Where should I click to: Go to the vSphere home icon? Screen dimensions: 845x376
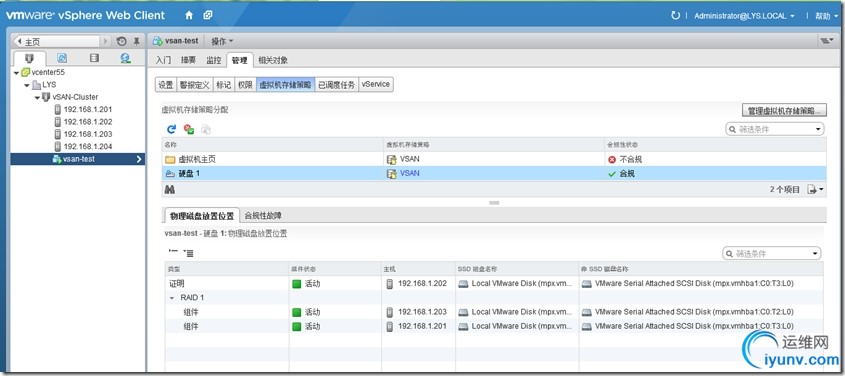click(x=189, y=16)
